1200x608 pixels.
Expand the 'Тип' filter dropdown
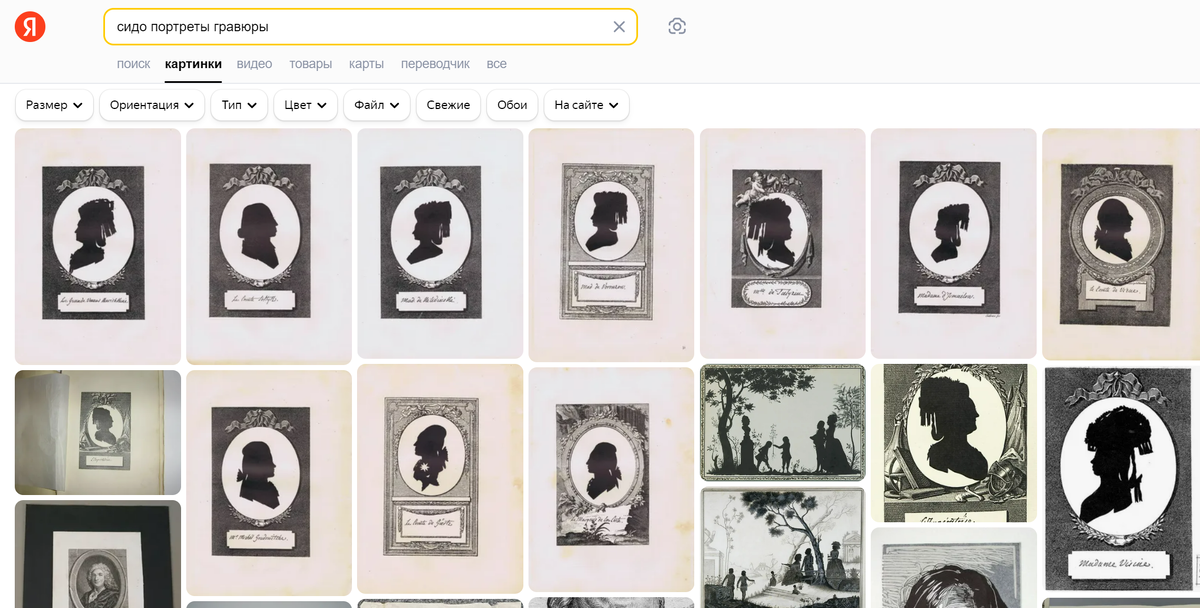coord(239,105)
